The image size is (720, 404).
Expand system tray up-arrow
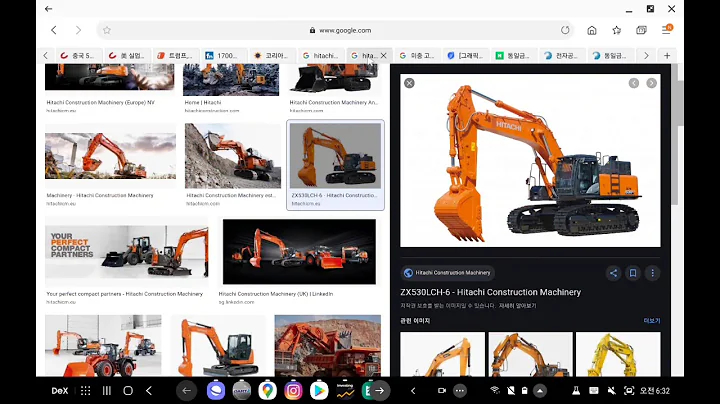pyautogui.click(x=540, y=391)
